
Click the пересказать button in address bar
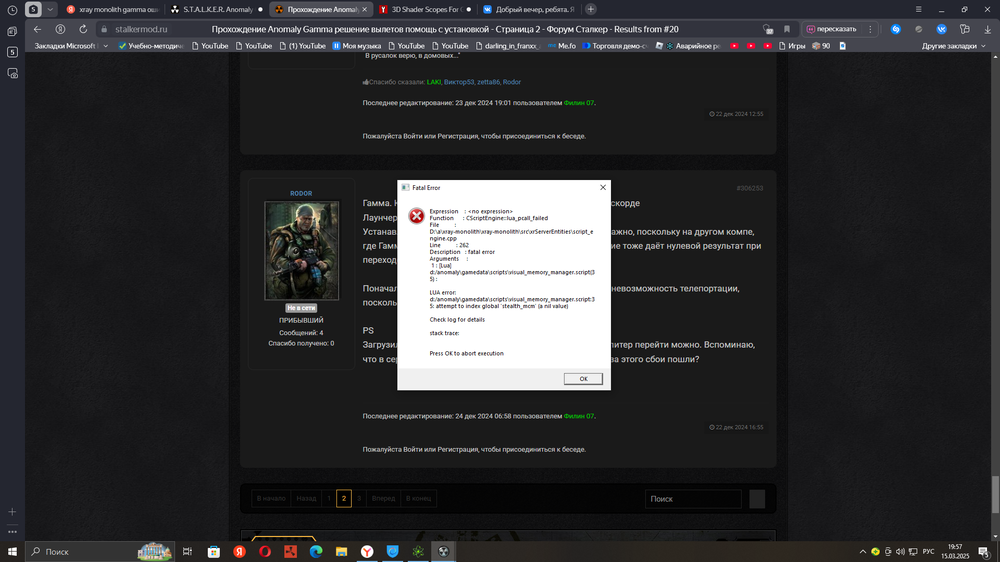(834, 29)
